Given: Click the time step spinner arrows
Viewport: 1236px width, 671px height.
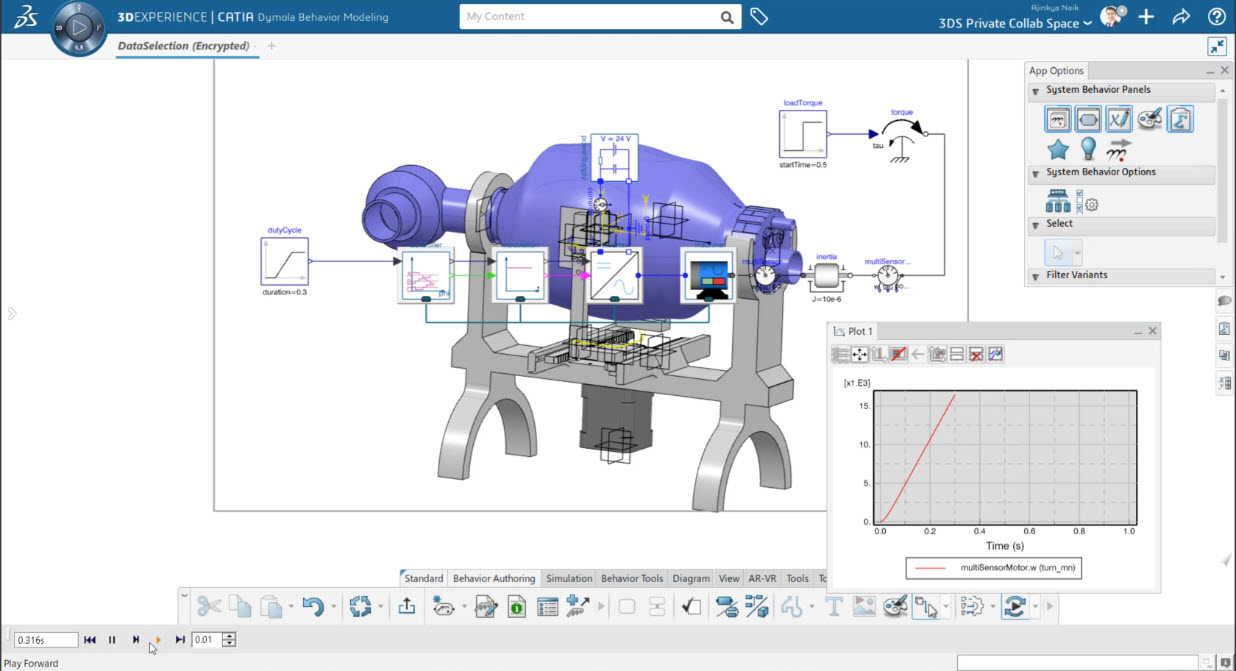Looking at the screenshot, I should click(x=229, y=640).
